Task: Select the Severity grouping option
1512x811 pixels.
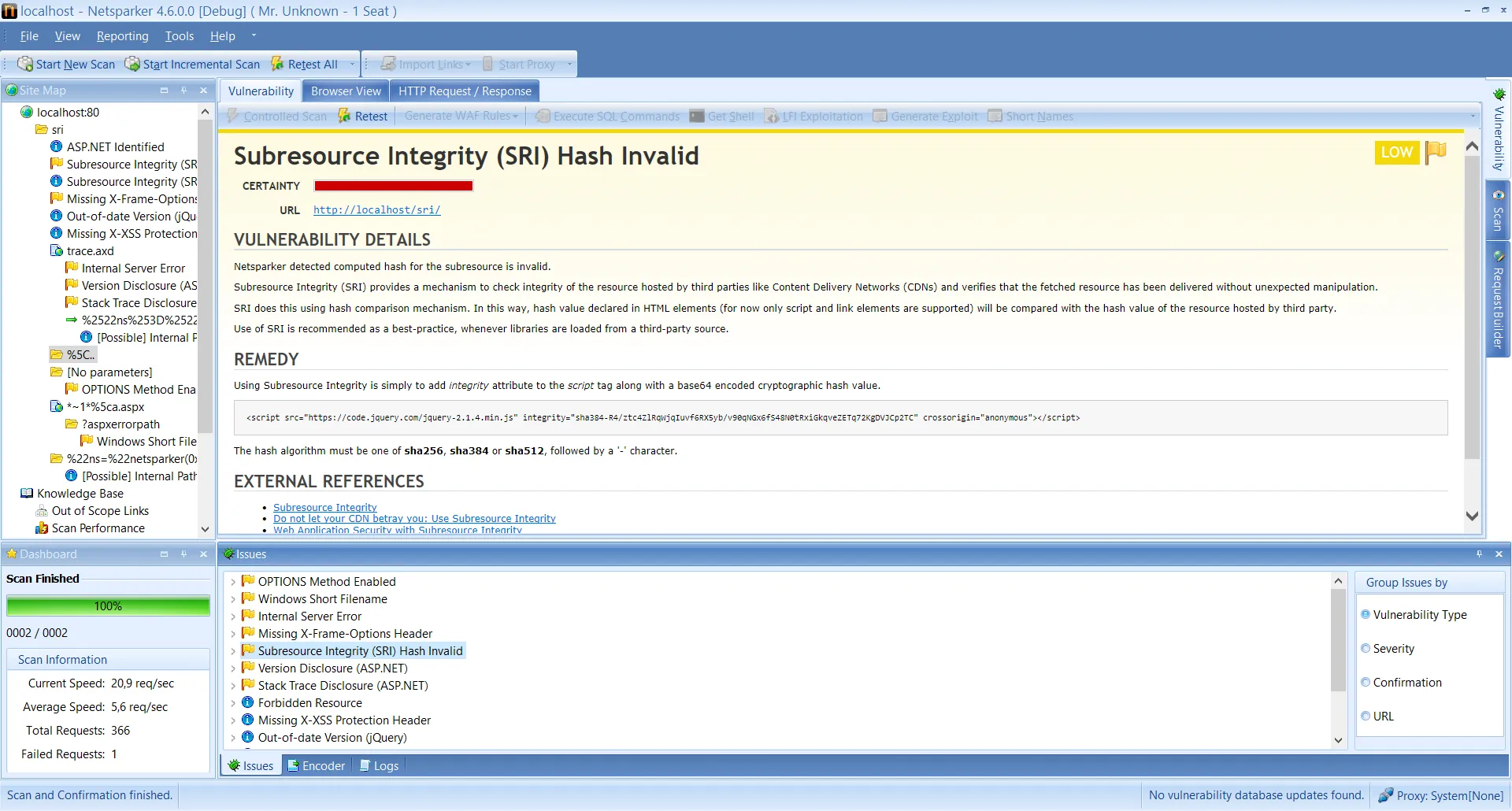Action: pos(1367,648)
